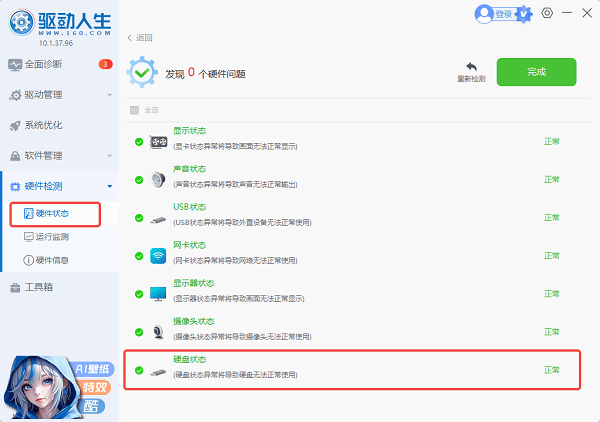The height and width of the screenshot is (422, 600).
Task: Click the 声音状态 title text
Action: point(189,169)
